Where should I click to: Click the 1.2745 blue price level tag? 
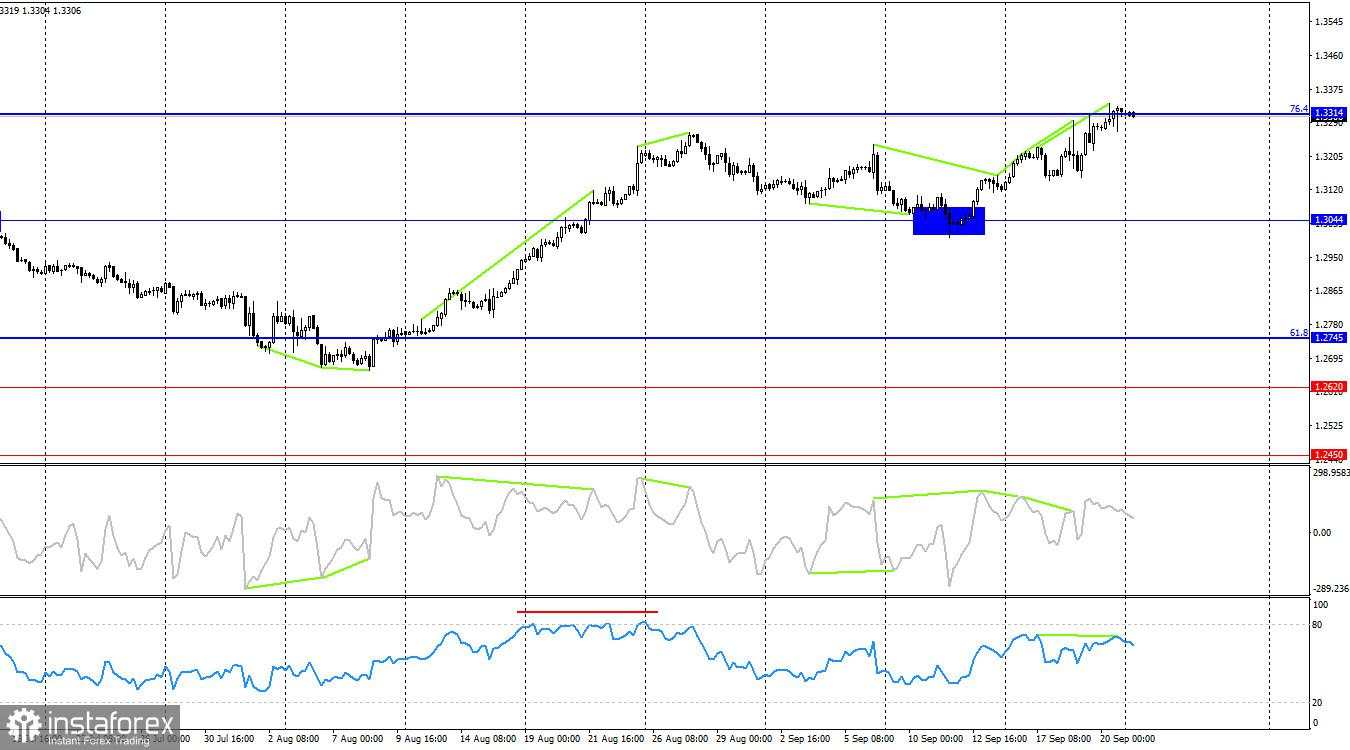[1329, 337]
